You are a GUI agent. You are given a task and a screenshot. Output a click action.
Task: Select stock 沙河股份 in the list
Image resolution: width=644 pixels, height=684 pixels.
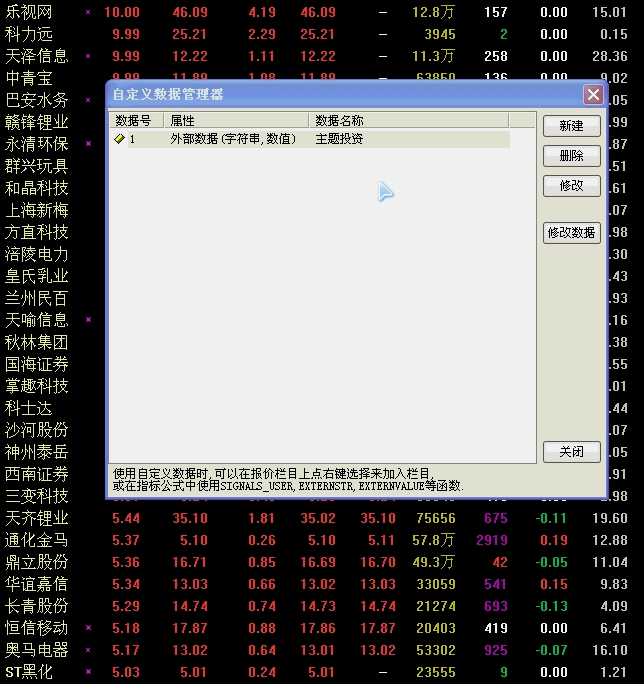37,430
